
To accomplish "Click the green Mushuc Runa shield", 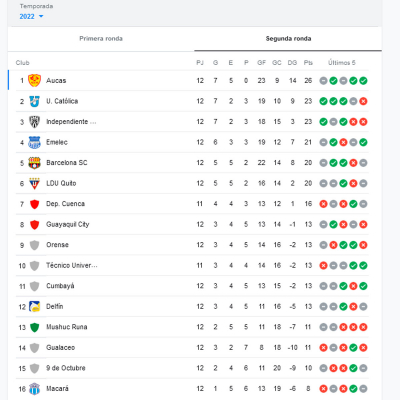I will click(x=34, y=327).
